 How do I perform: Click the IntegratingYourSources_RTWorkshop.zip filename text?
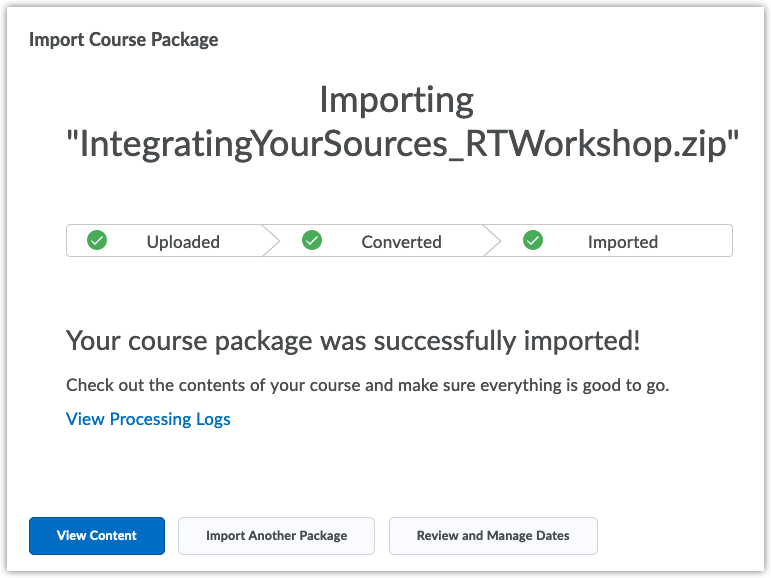[402, 145]
